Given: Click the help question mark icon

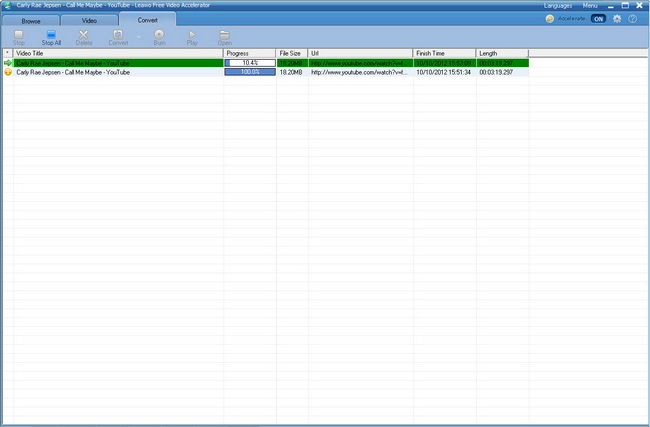Looking at the screenshot, I should (x=632, y=19).
